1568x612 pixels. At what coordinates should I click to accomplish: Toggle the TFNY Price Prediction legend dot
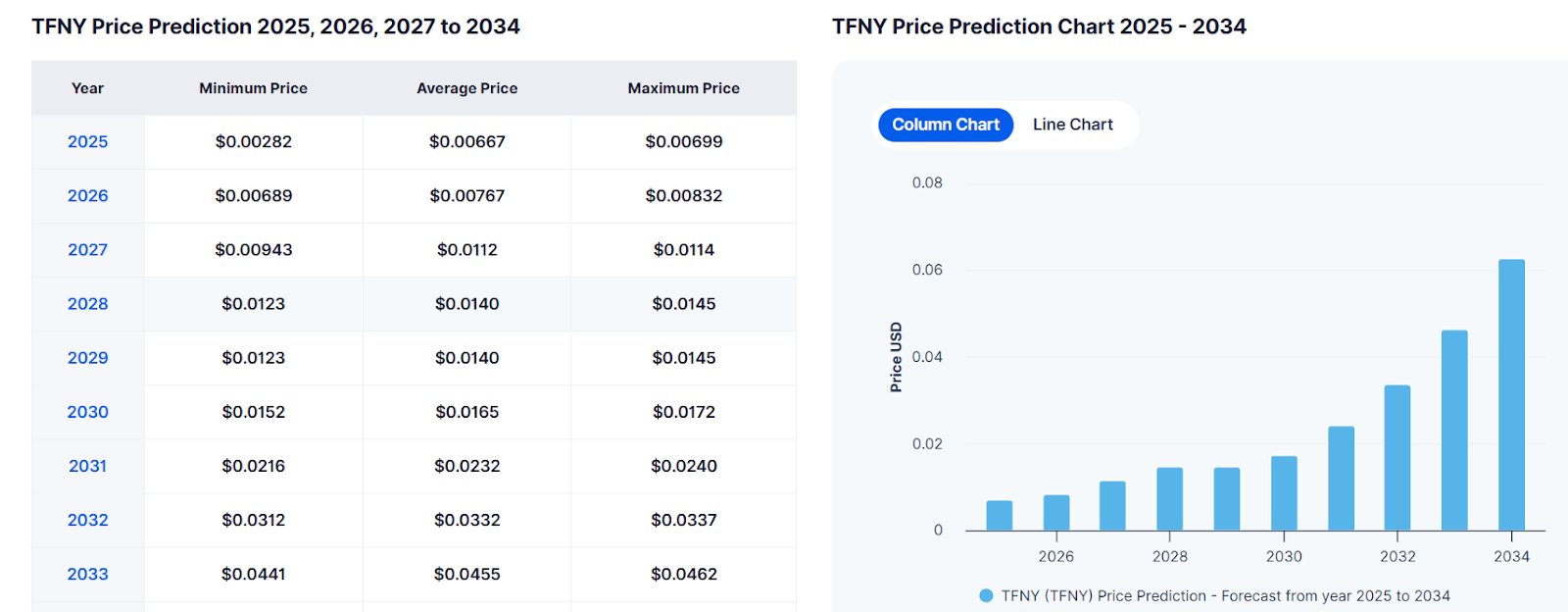[986, 595]
